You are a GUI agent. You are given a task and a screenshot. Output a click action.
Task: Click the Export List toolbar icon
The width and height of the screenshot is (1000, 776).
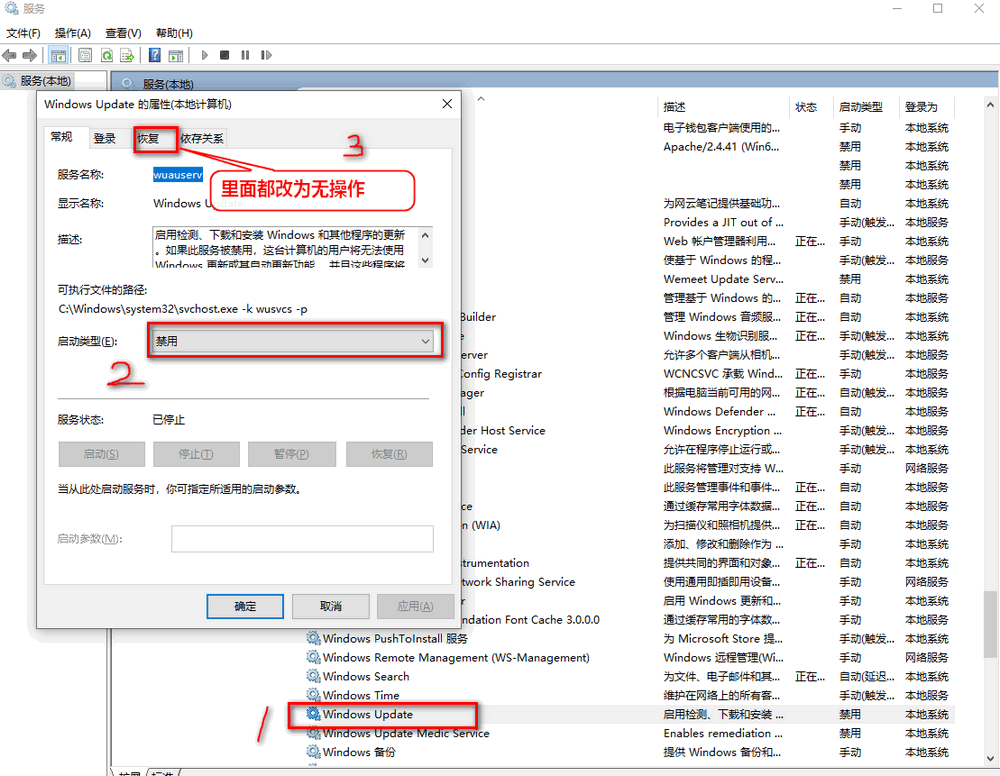click(127, 55)
